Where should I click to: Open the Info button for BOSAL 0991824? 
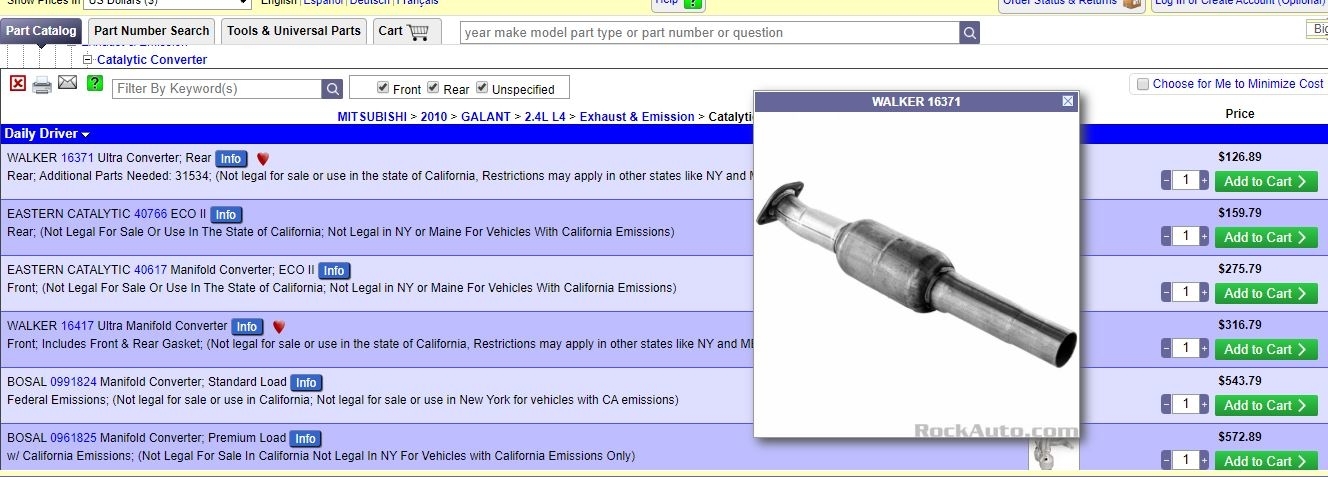(x=306, y=383)
